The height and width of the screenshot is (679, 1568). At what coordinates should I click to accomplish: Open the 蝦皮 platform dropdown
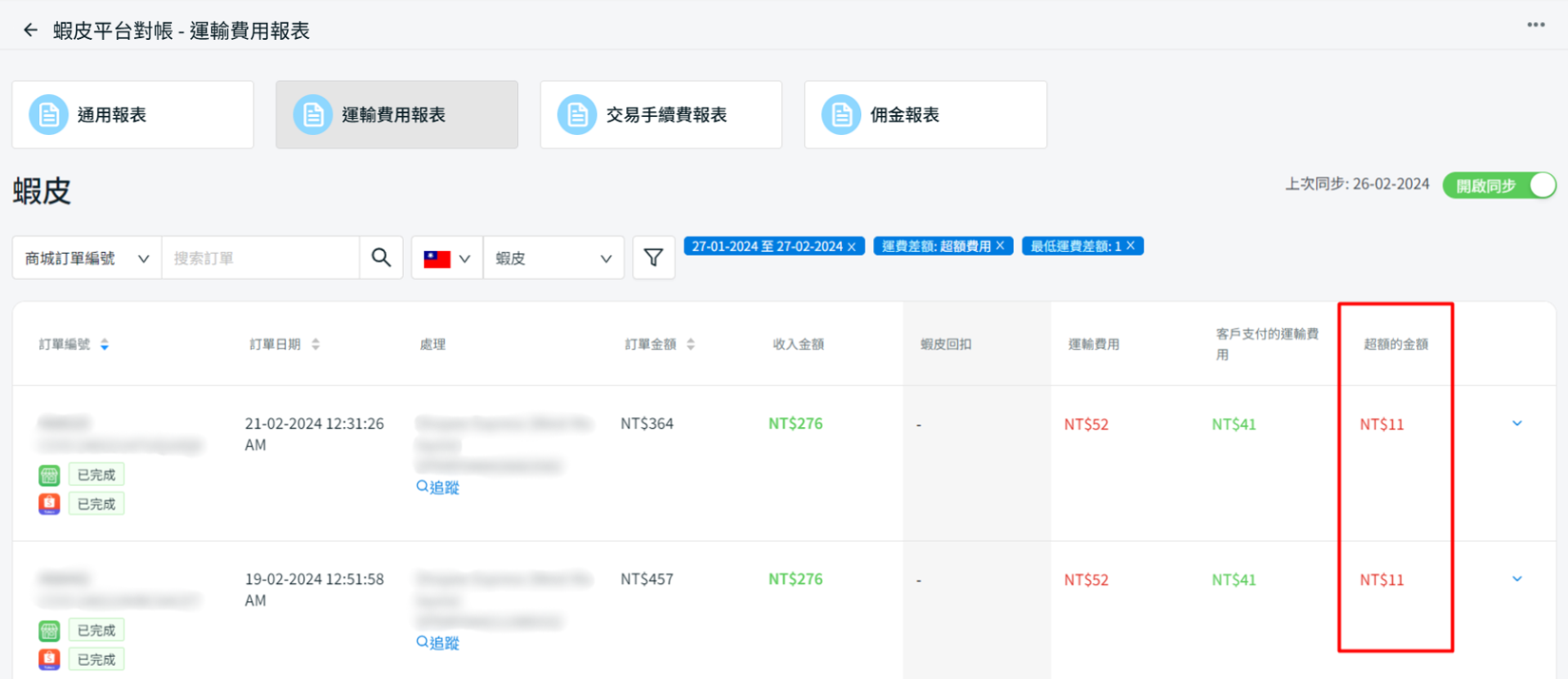pos(553,258)
